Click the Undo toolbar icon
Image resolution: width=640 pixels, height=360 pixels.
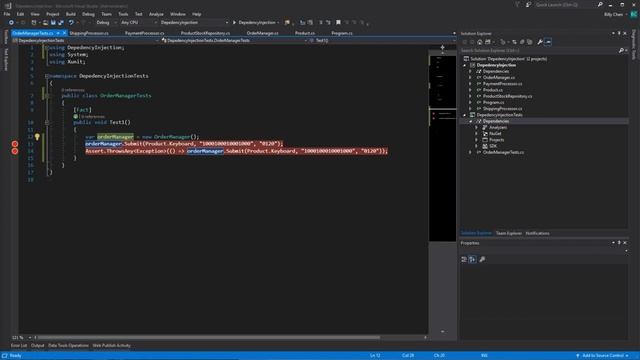click(x=71, y=22)
